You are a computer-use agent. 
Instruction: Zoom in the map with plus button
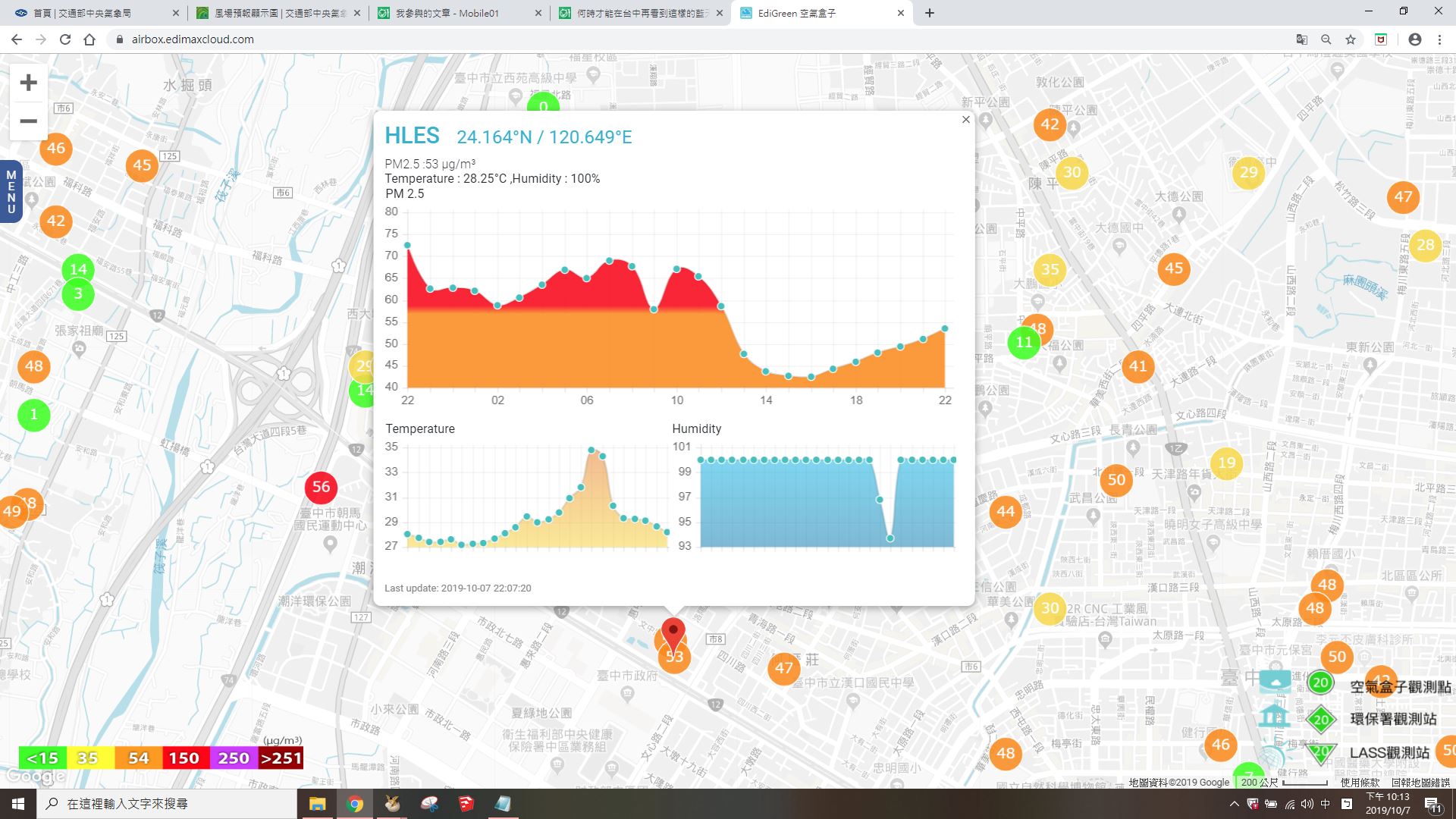[x=28, y=83]
